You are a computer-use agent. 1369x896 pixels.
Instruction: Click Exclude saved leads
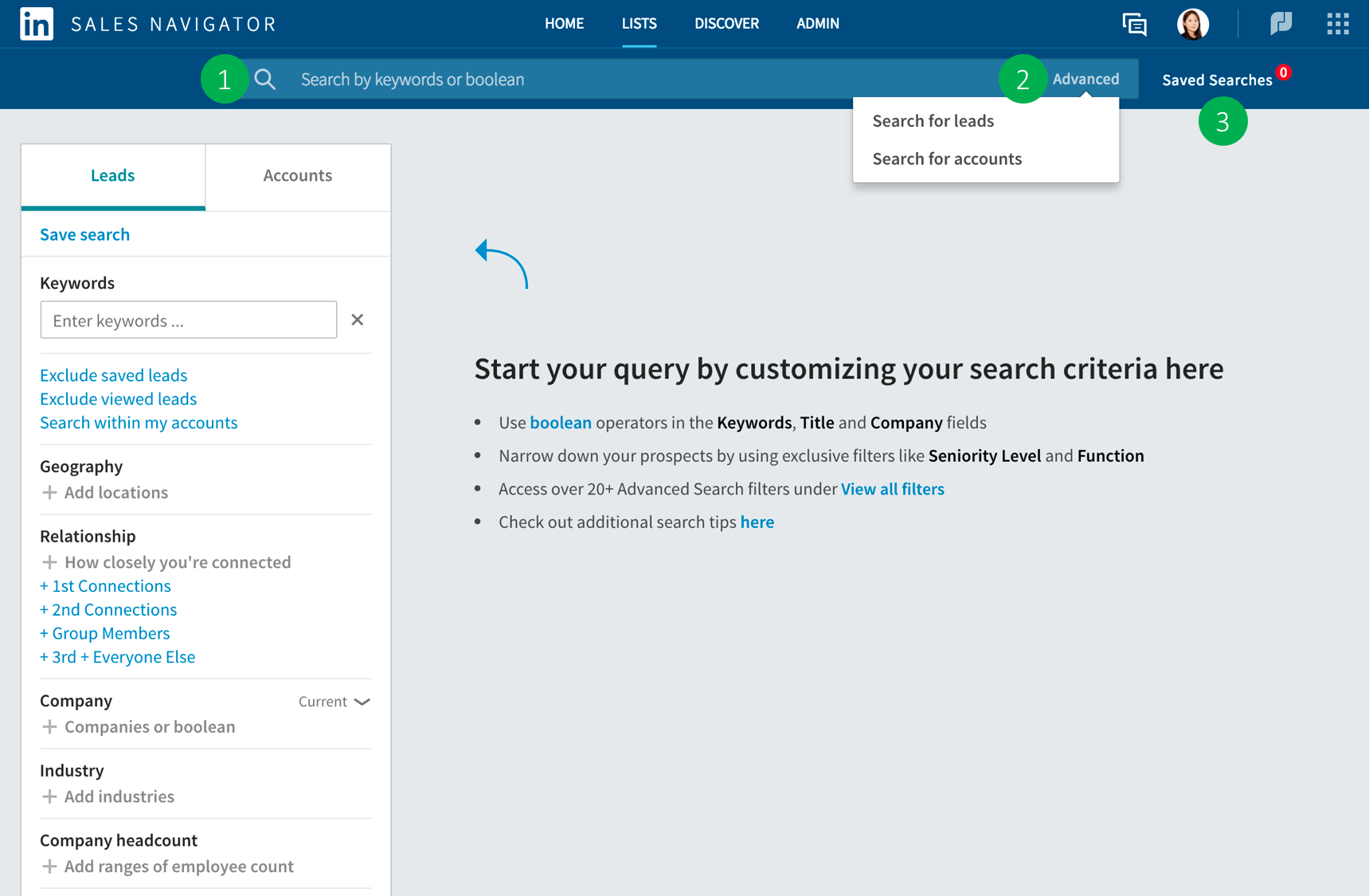pyautogui.click(x=114, y=375)
